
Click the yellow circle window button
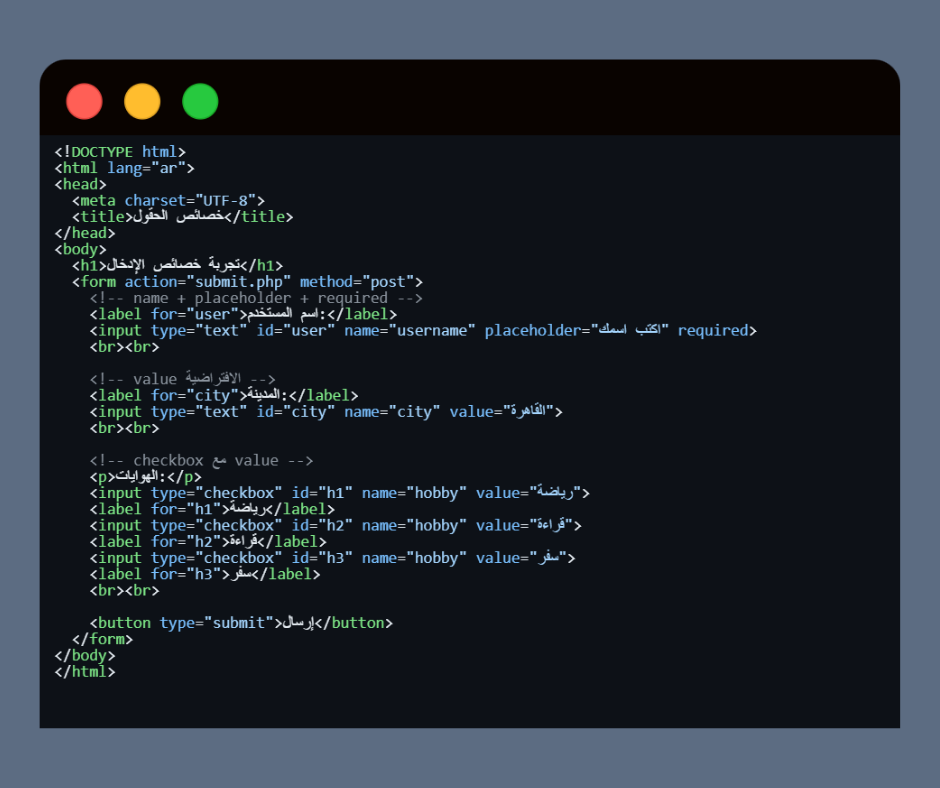click(142, 102)
